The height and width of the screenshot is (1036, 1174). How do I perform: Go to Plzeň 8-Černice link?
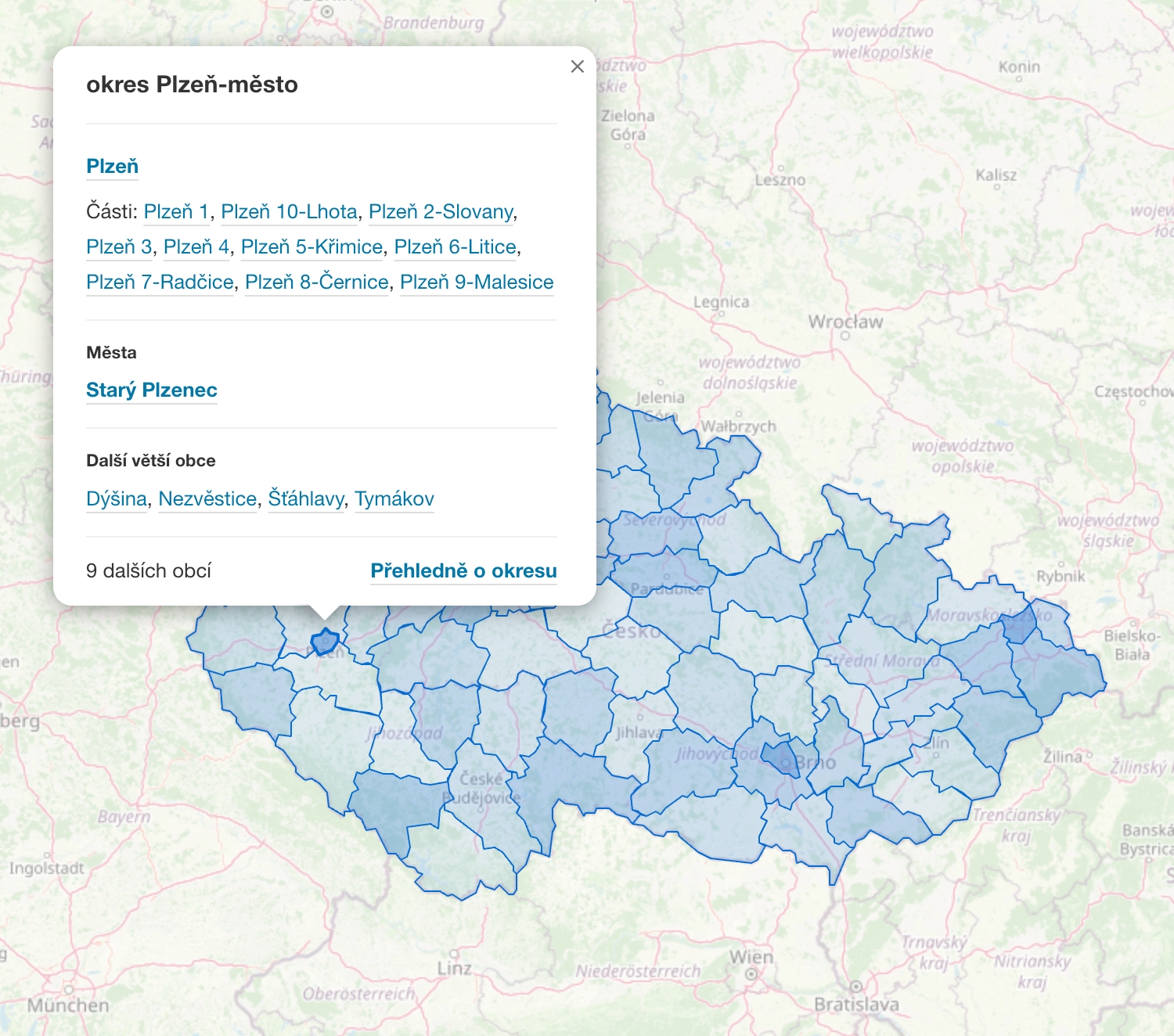(316, 282)
